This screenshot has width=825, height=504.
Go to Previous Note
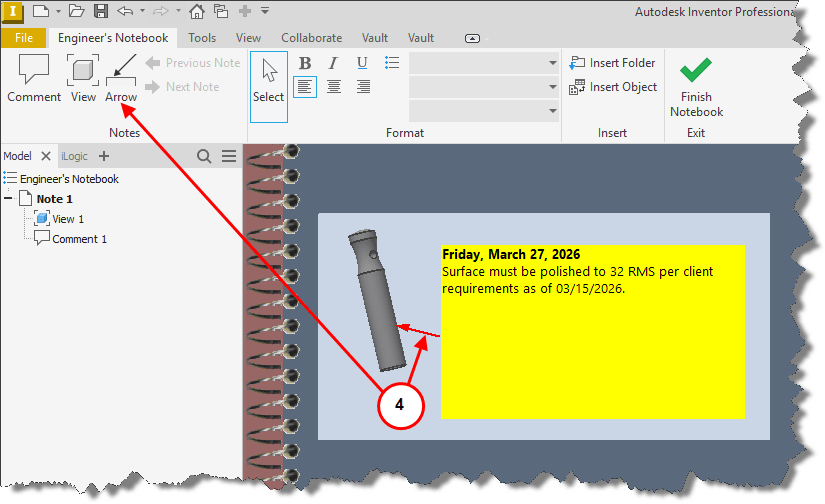193,63
